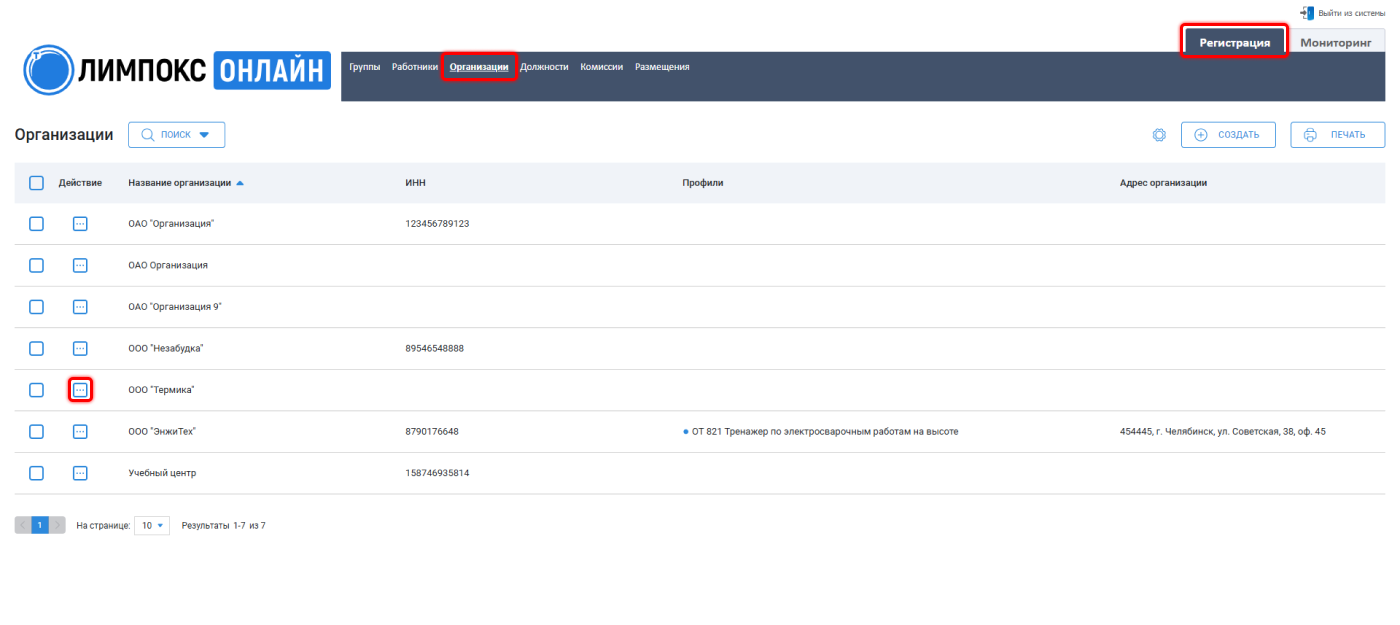Open the Работники menu item
Viewport: 1400px width, 625px height.
click(x=415, y=67)
